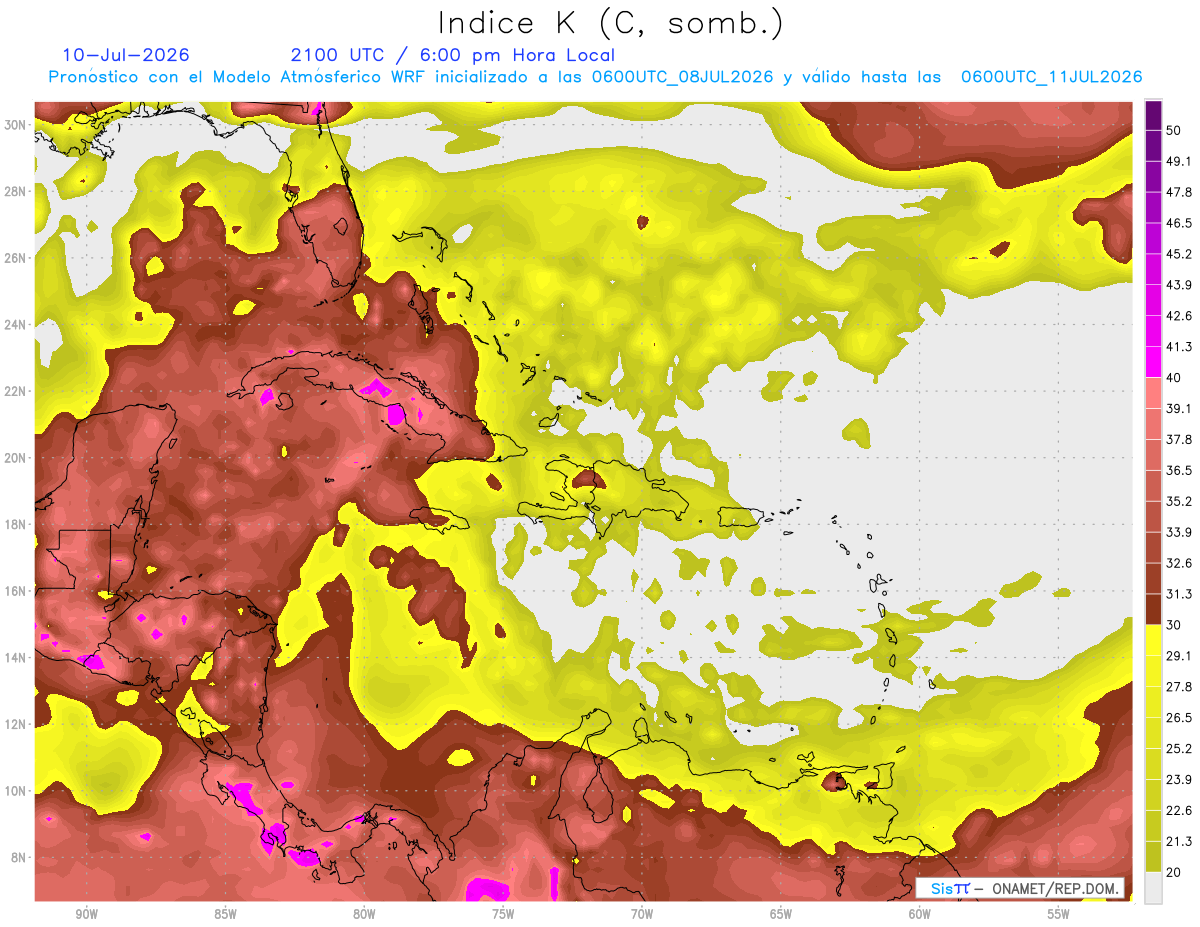Click the color scale value 25.2
The height and width of the screenshot is (927, 1200).
pos(1180,748)
